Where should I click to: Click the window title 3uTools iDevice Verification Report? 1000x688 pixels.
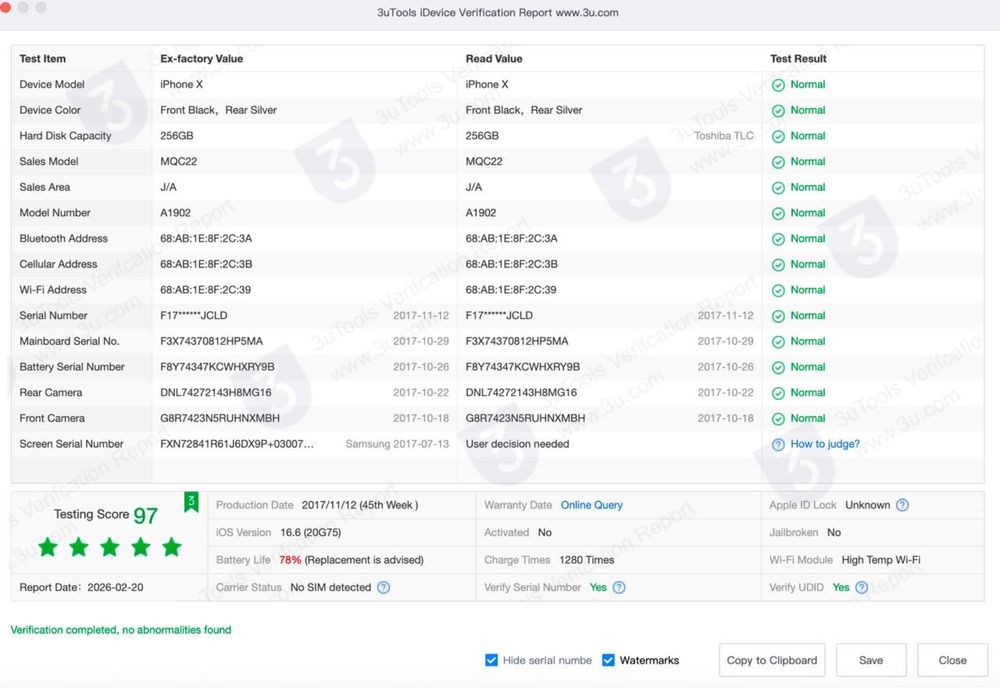click(497, 13)
